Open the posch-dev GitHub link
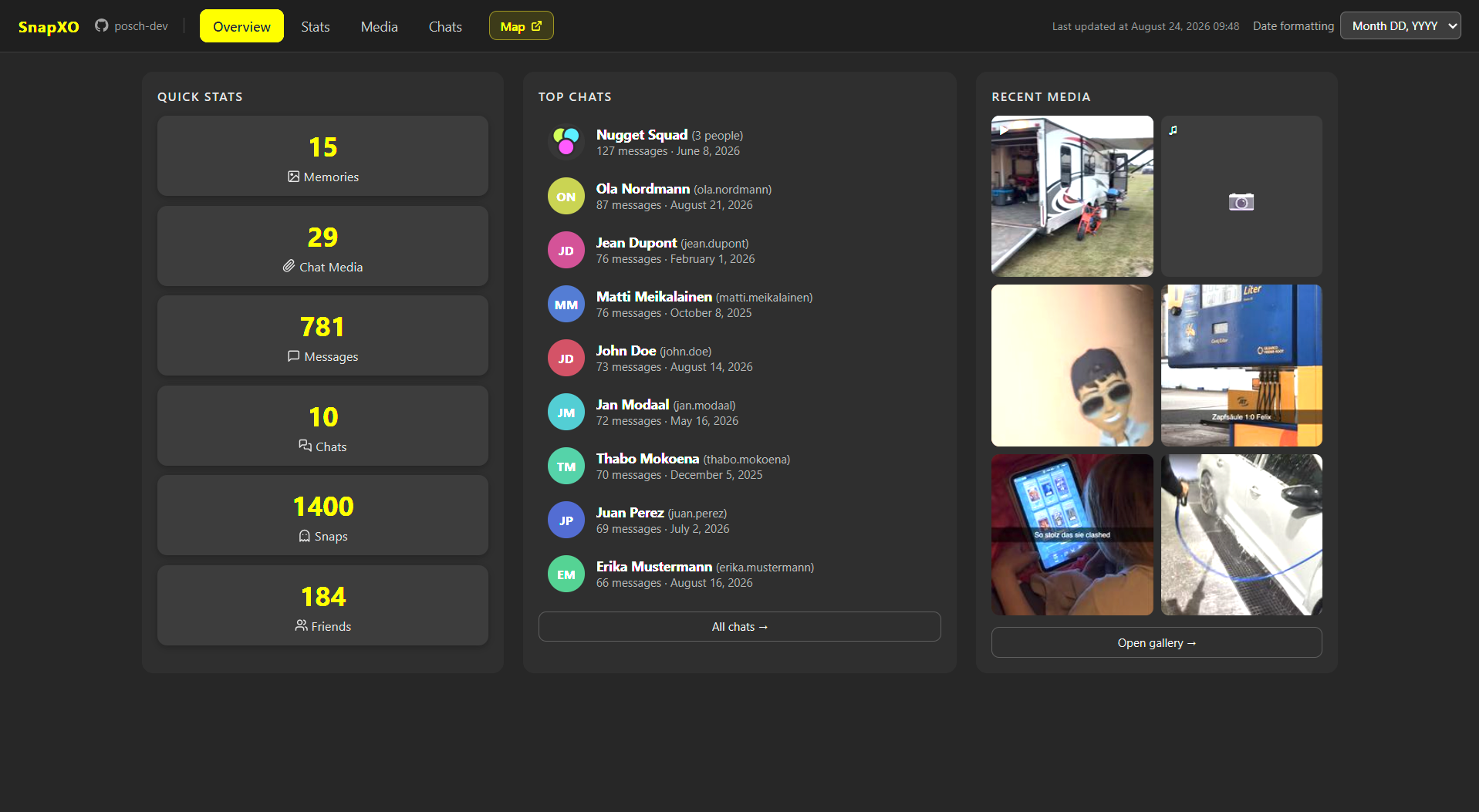 131,26
